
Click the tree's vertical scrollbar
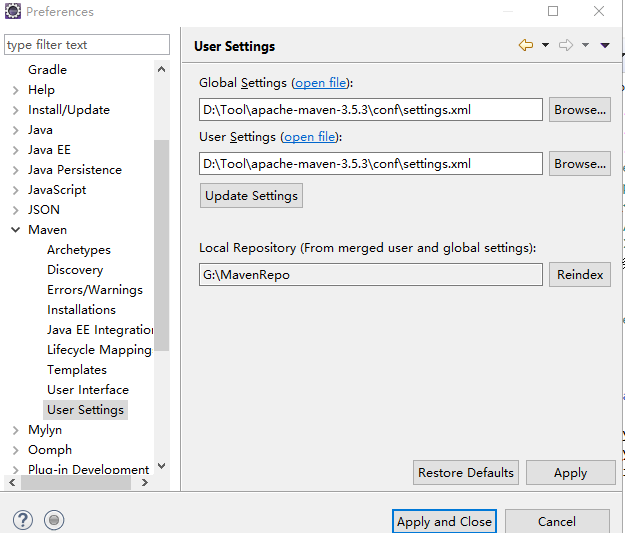[x=162, y=250]
